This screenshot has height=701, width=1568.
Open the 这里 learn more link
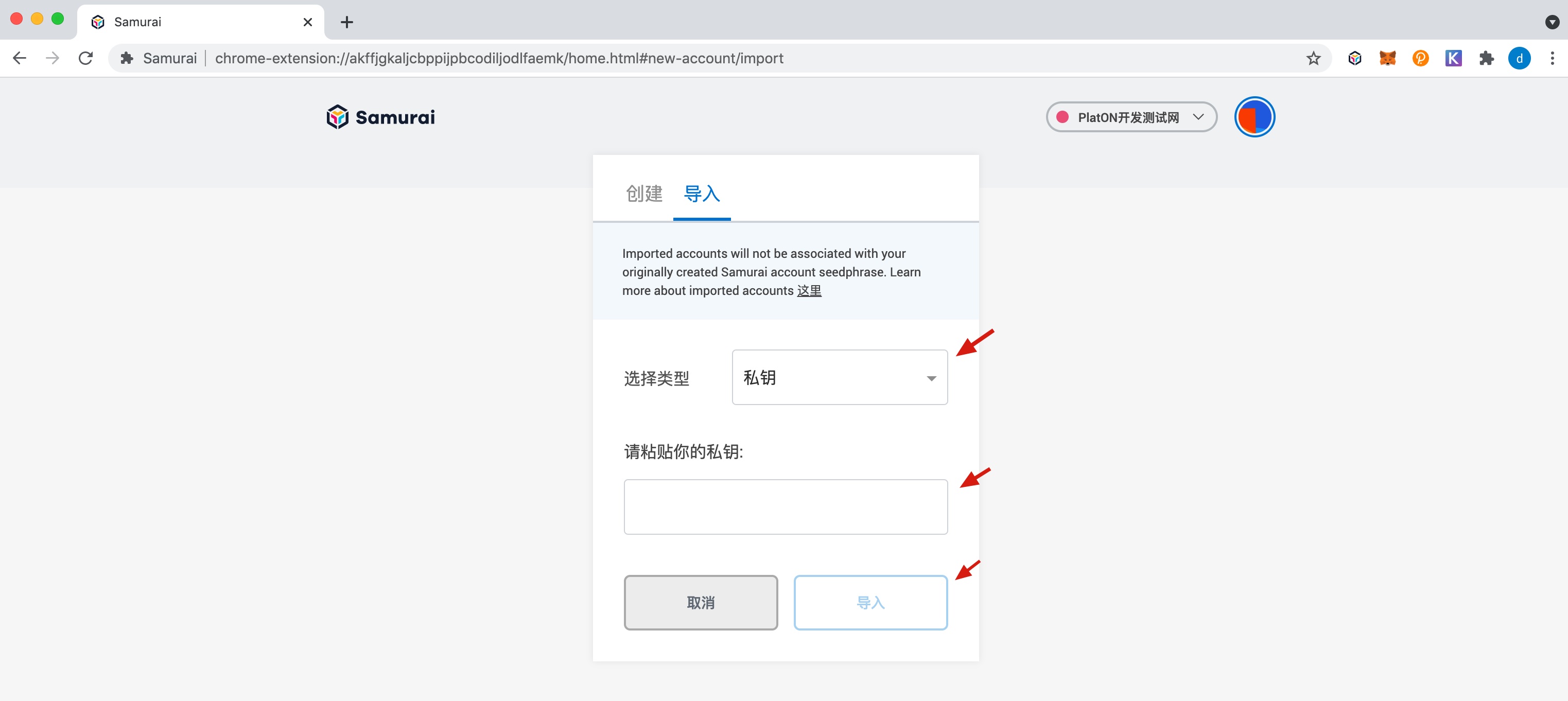[809, 291]
